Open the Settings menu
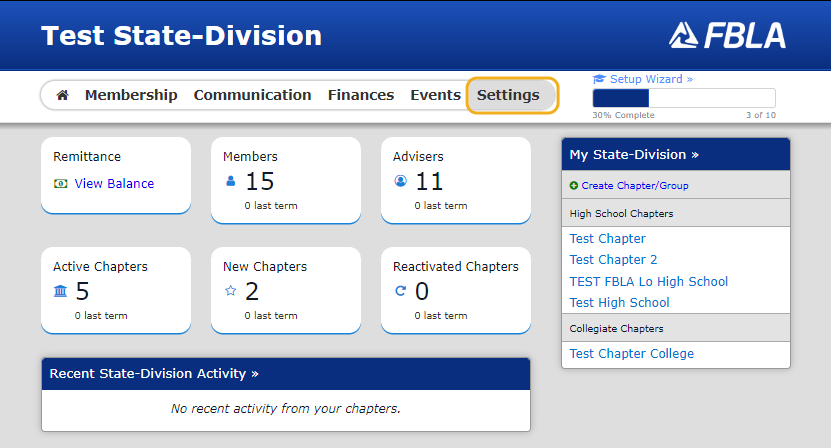The width and height of the screenshot is (831, 448). coord(508,95)
